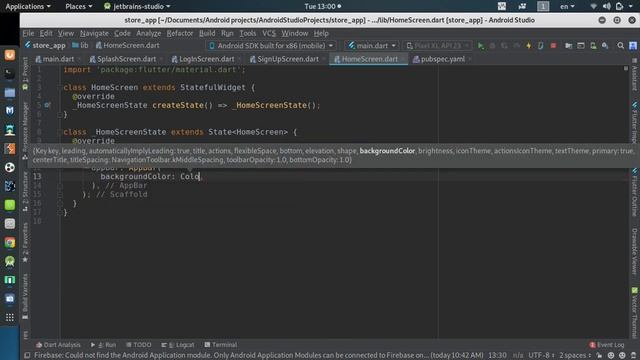Open the Show Applications grid icon
Image resolution: width=640 pixels, height=360 pixels.
pyautogui.click(x=10, y=317)
